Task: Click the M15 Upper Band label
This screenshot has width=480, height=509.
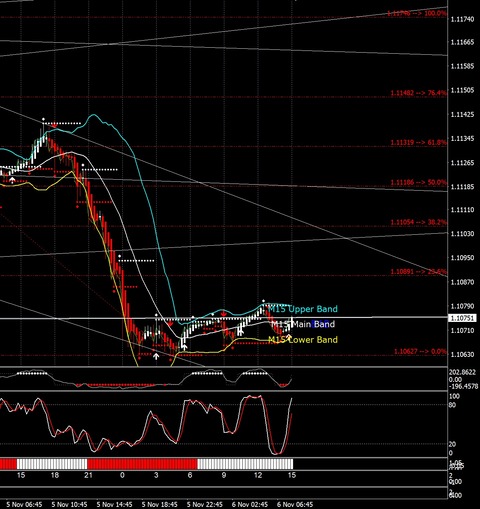Action: pyautogui.click(x=303, y=309)
